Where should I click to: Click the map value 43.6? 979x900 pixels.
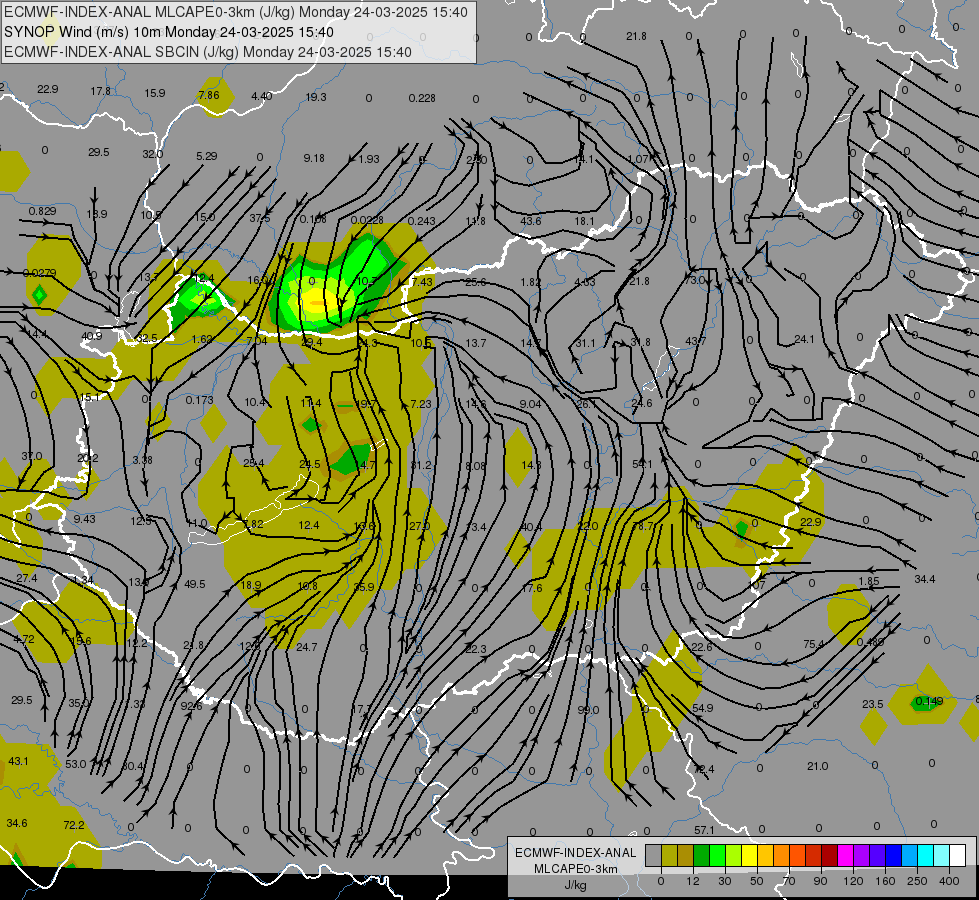tap(531, 220)
